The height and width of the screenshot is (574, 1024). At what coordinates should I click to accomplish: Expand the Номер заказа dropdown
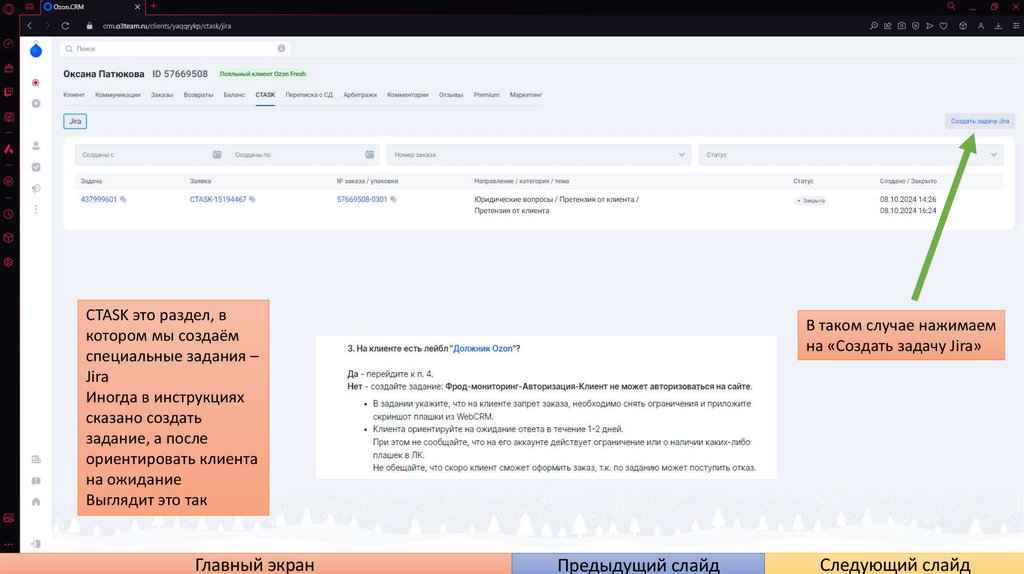pyautogui.click(x=539, y=155)
